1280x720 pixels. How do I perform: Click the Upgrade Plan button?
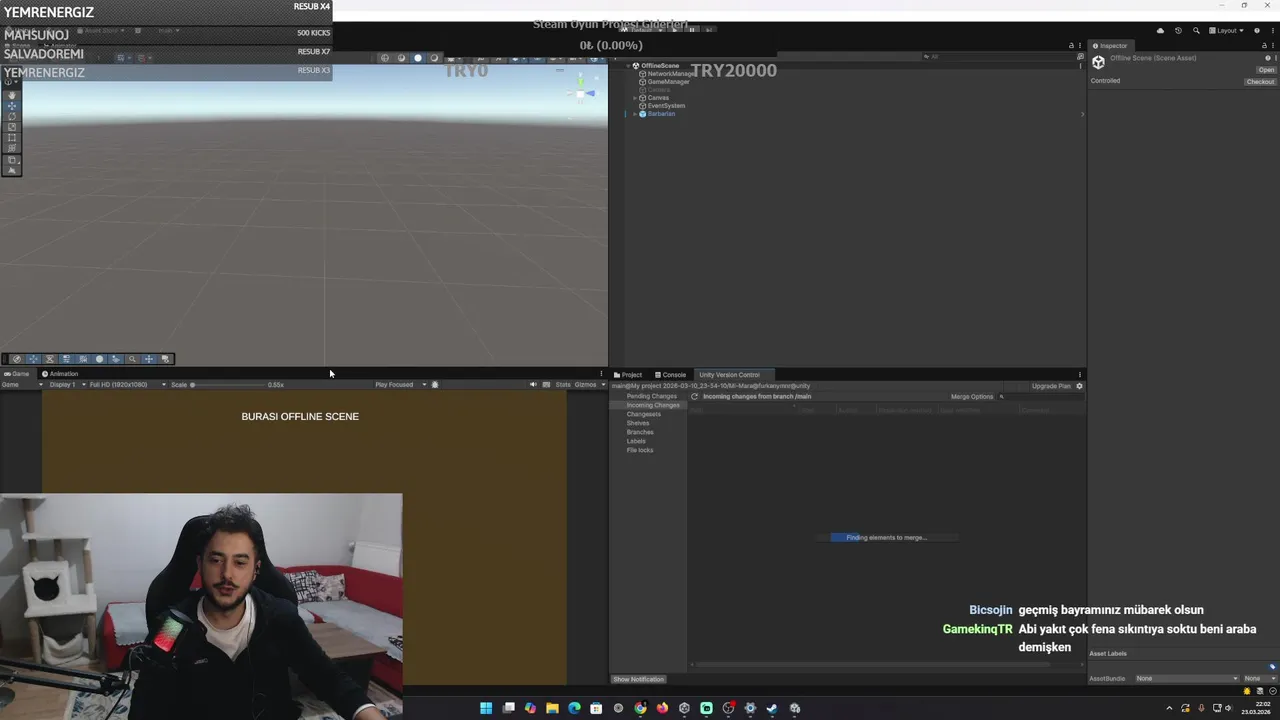[x=1051, y=386]
